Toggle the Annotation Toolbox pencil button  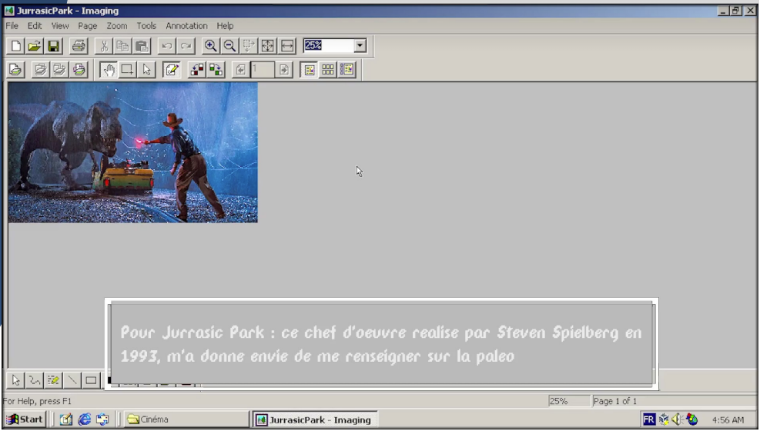(171, 70)
